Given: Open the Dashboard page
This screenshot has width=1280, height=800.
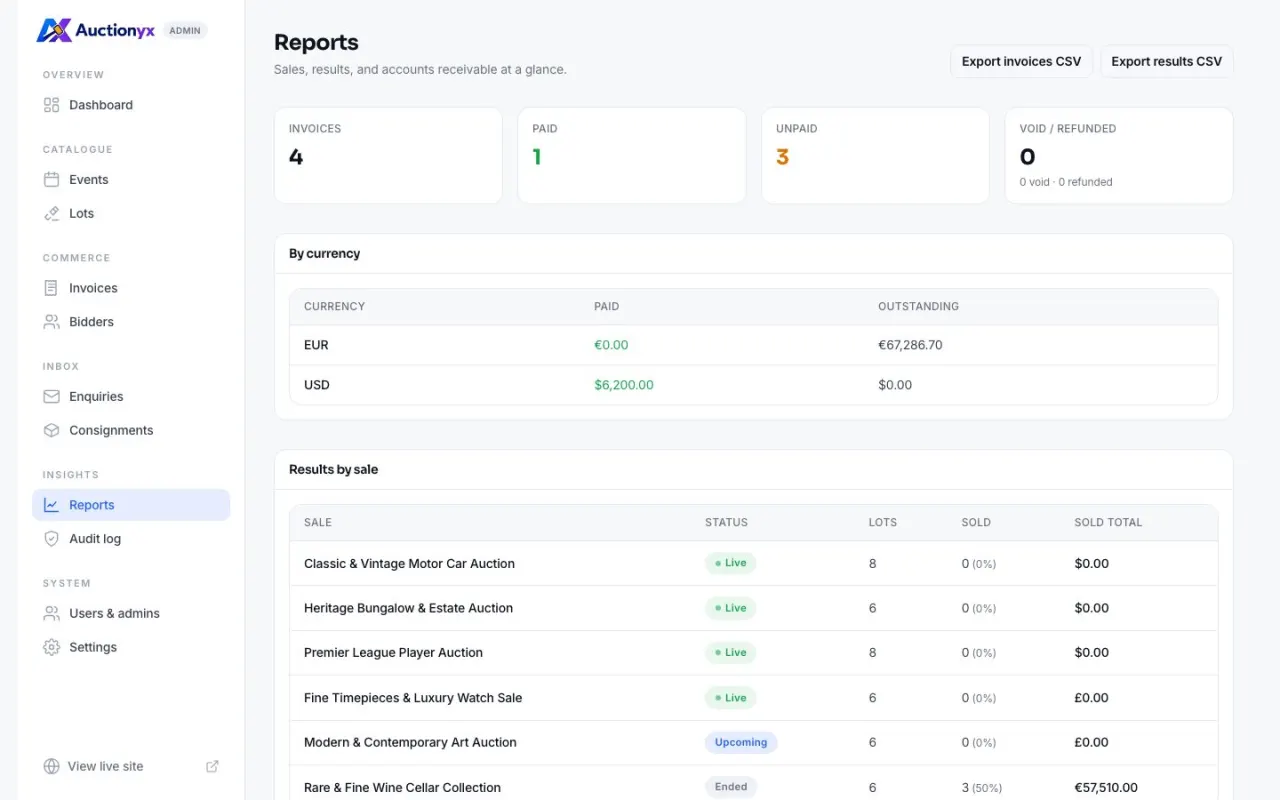Looking at the screenshot, I should [x=131, y=105].
